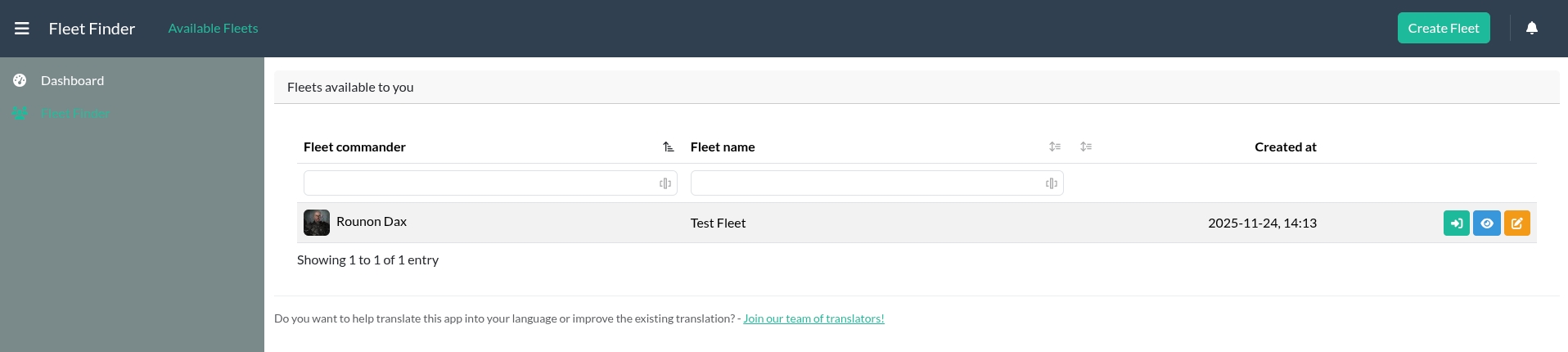Click the Fleet Finder title in header
This screenshot has height=352, width=1568.
point(92,29)
